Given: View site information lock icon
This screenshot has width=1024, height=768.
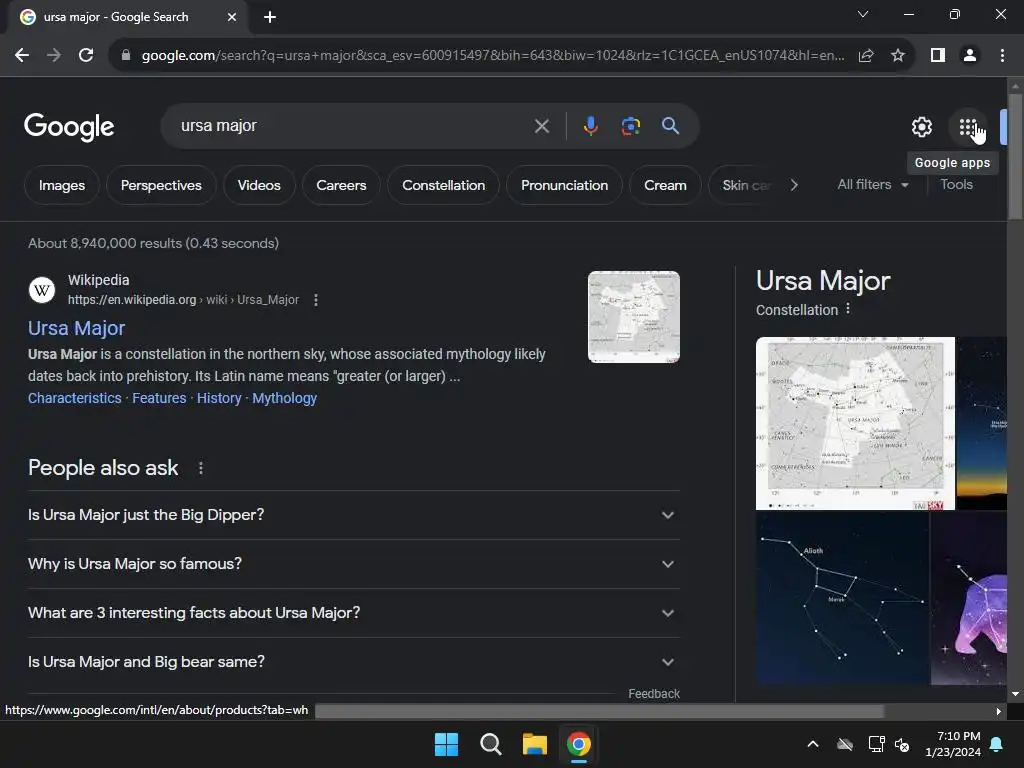Looking at the screenshot, I should (x=125, y=56).
